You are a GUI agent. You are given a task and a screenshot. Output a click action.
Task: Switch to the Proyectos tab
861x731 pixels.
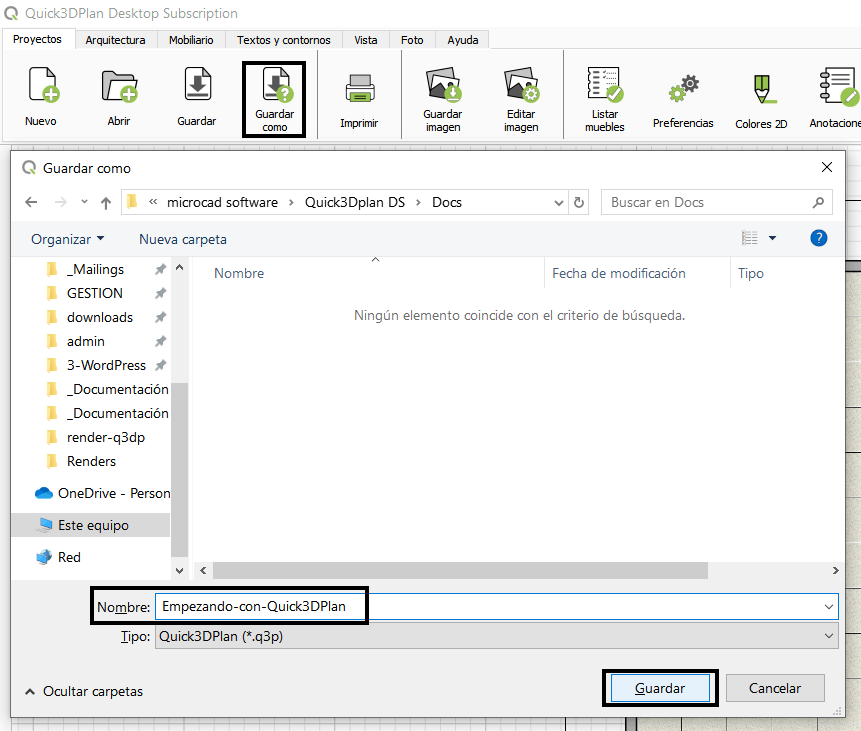pyautogui.click(x=37, y=40)
